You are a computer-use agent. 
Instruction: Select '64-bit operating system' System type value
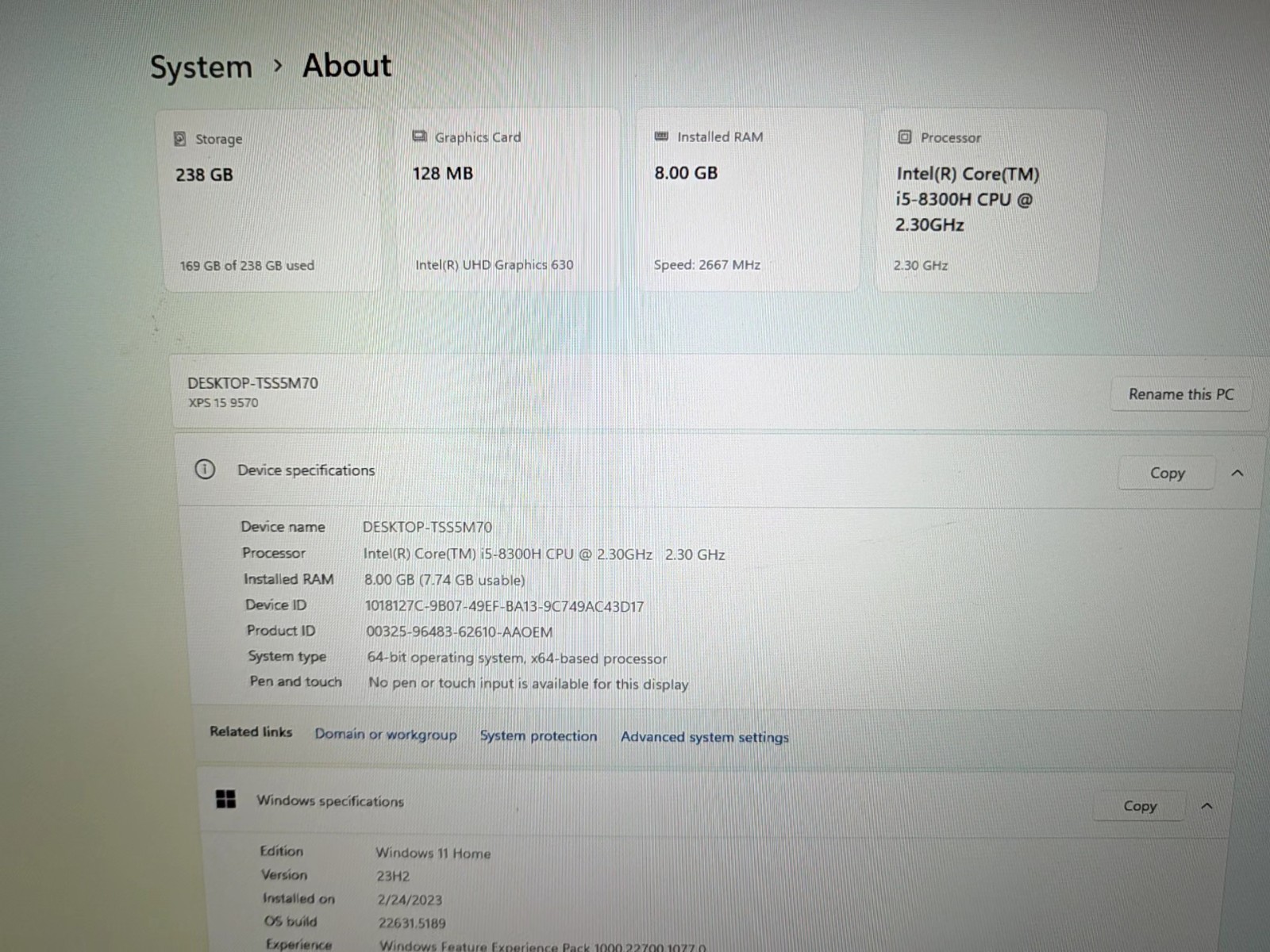click(517, 658)
